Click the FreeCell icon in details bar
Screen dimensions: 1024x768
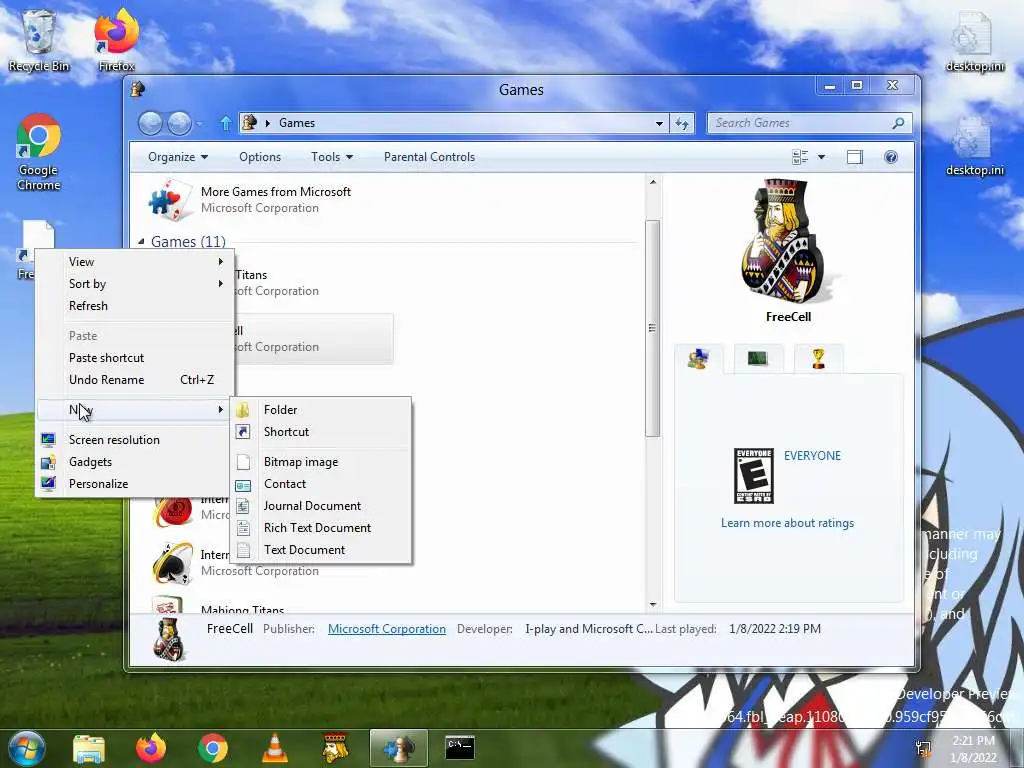click(x=168, y=639)
